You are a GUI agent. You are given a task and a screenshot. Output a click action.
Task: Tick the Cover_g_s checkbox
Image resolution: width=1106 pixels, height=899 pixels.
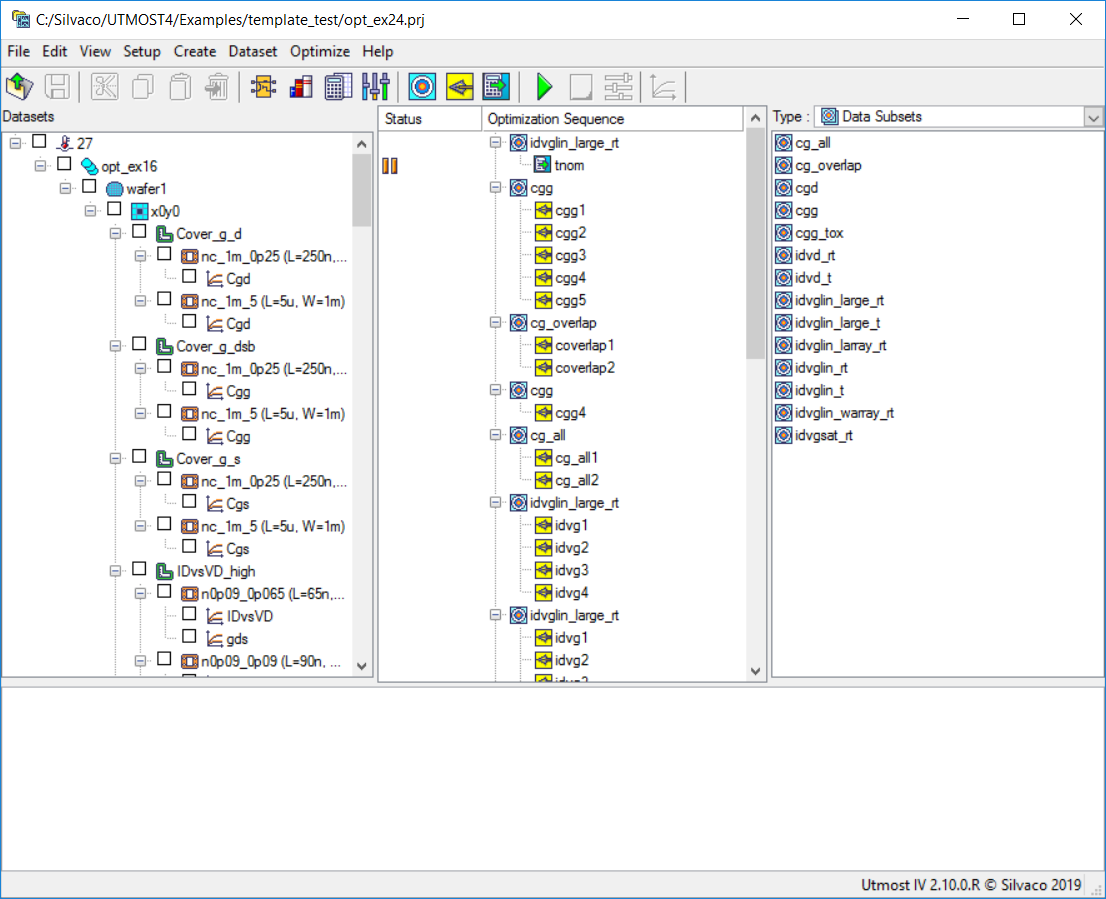click(x=139, y=457)
